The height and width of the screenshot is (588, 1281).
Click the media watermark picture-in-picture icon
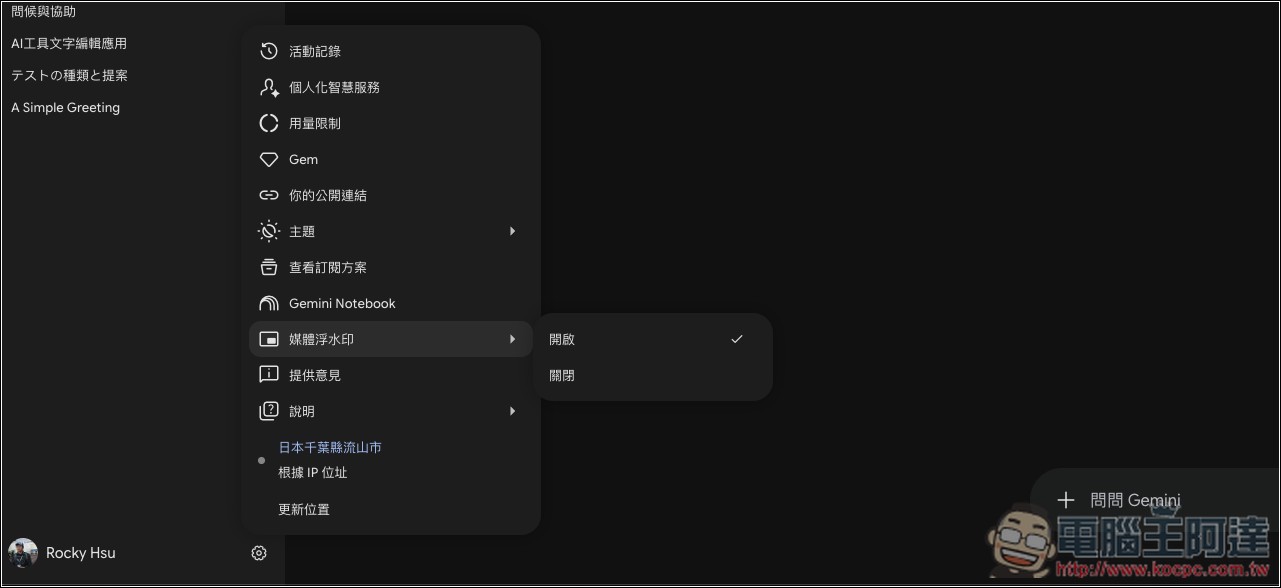coord(269,339)
